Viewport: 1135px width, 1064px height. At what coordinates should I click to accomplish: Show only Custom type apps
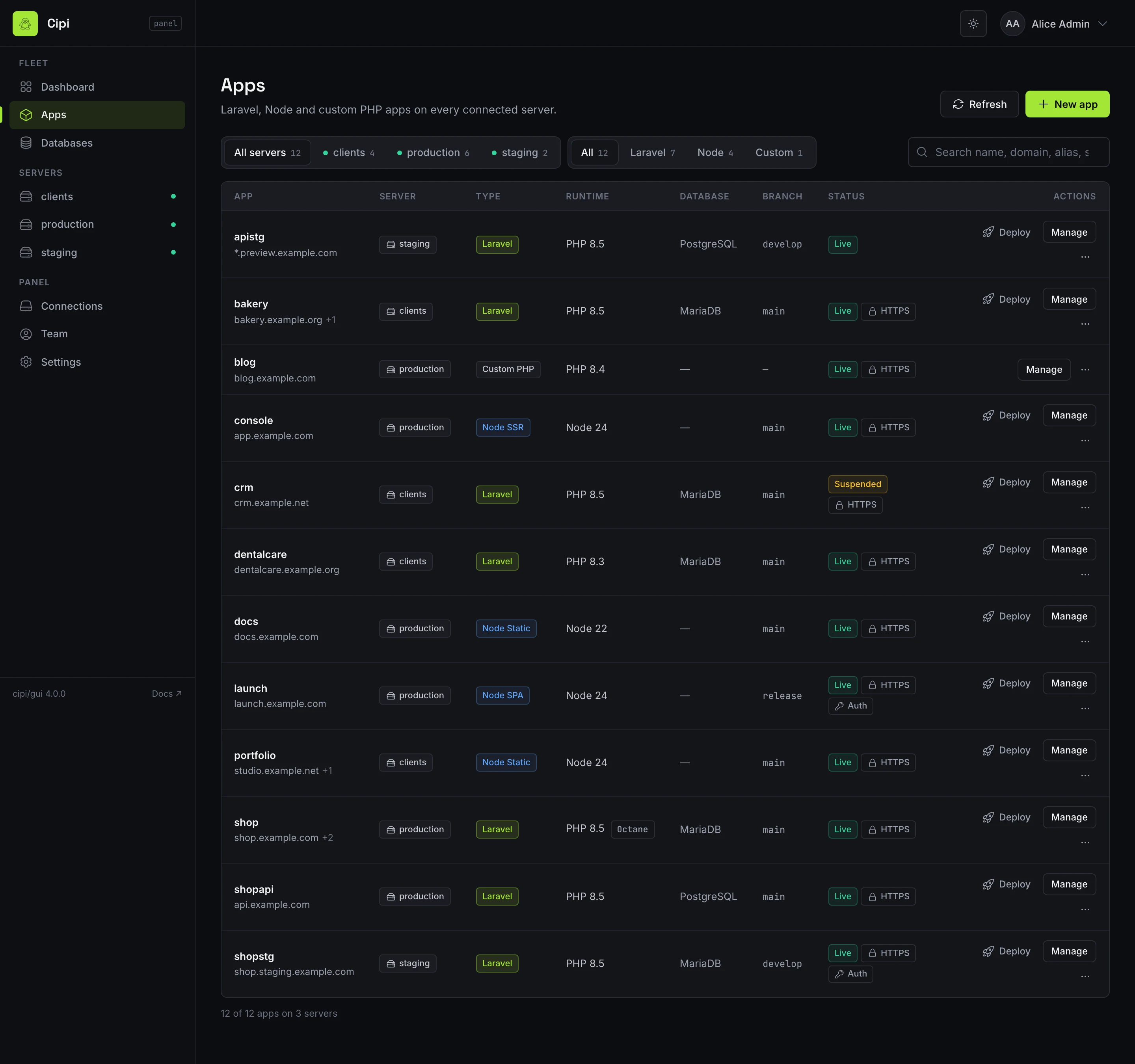[779, 153]
